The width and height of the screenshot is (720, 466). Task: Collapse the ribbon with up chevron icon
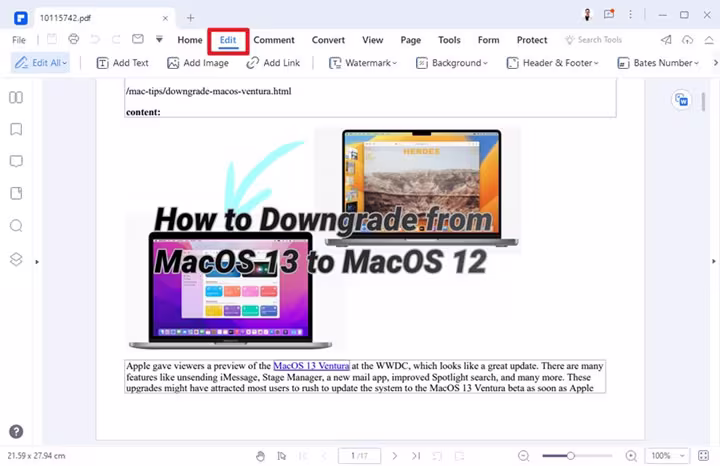709,40
